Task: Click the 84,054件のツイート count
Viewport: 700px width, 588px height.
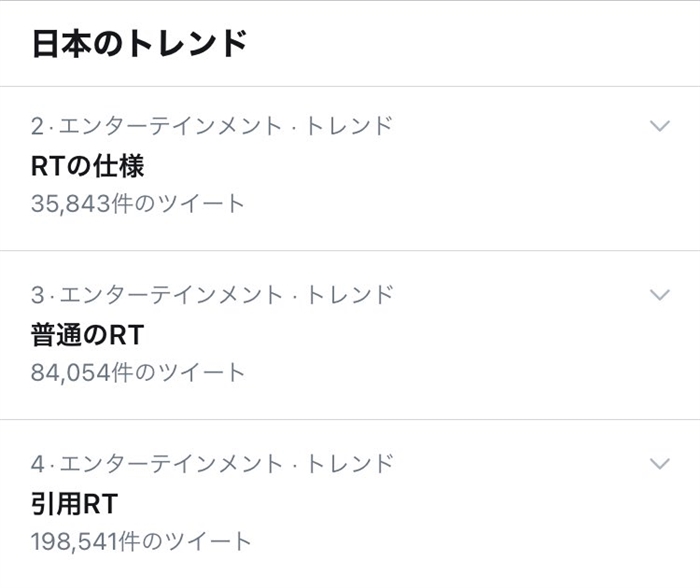Action: [x=137, y=373]
